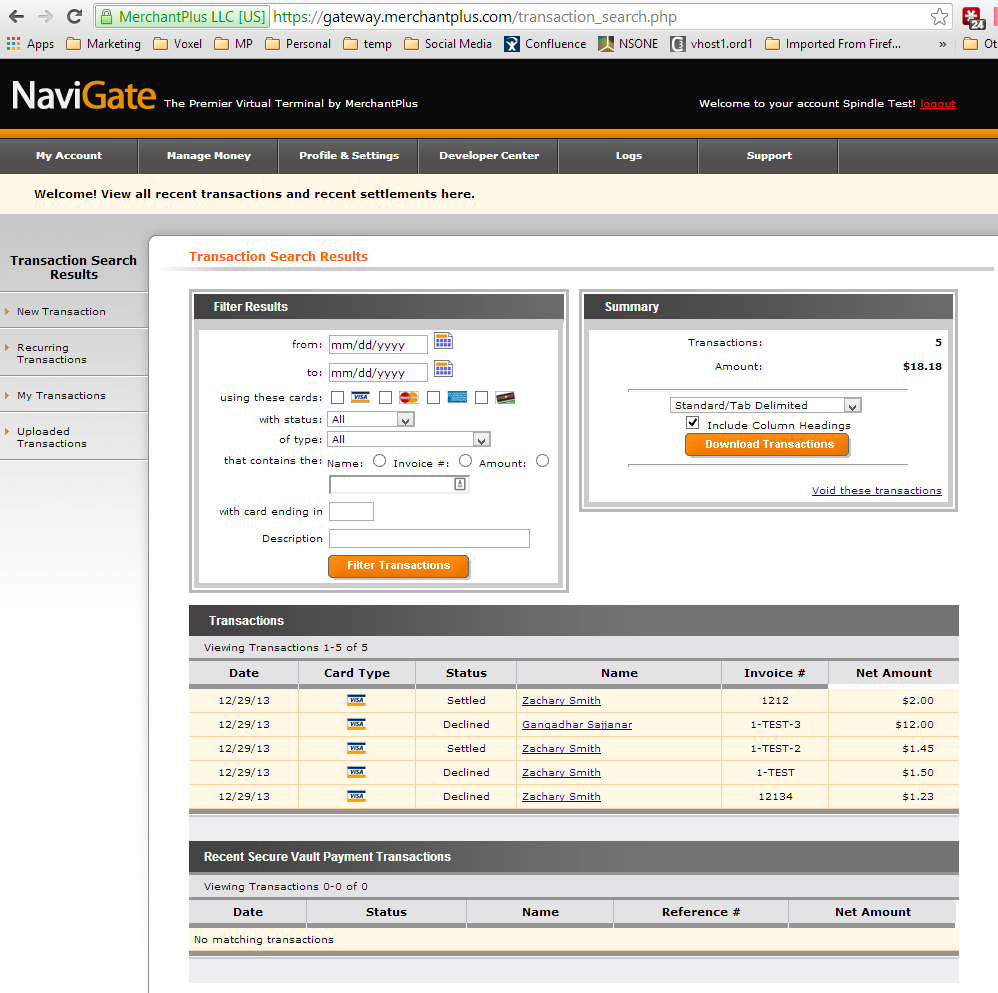Screen dimensions: 998x993
Task: Click the 'with card ending in' field
Action: click(x=351, y=511)
